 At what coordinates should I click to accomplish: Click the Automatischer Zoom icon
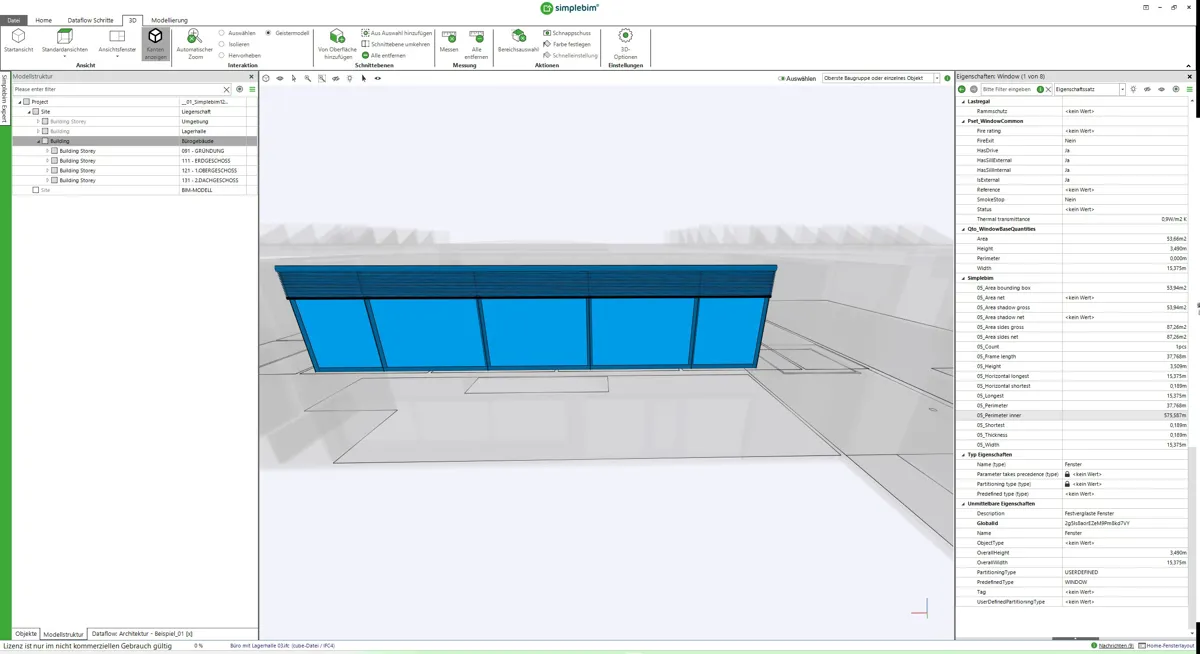pos(195,36)
